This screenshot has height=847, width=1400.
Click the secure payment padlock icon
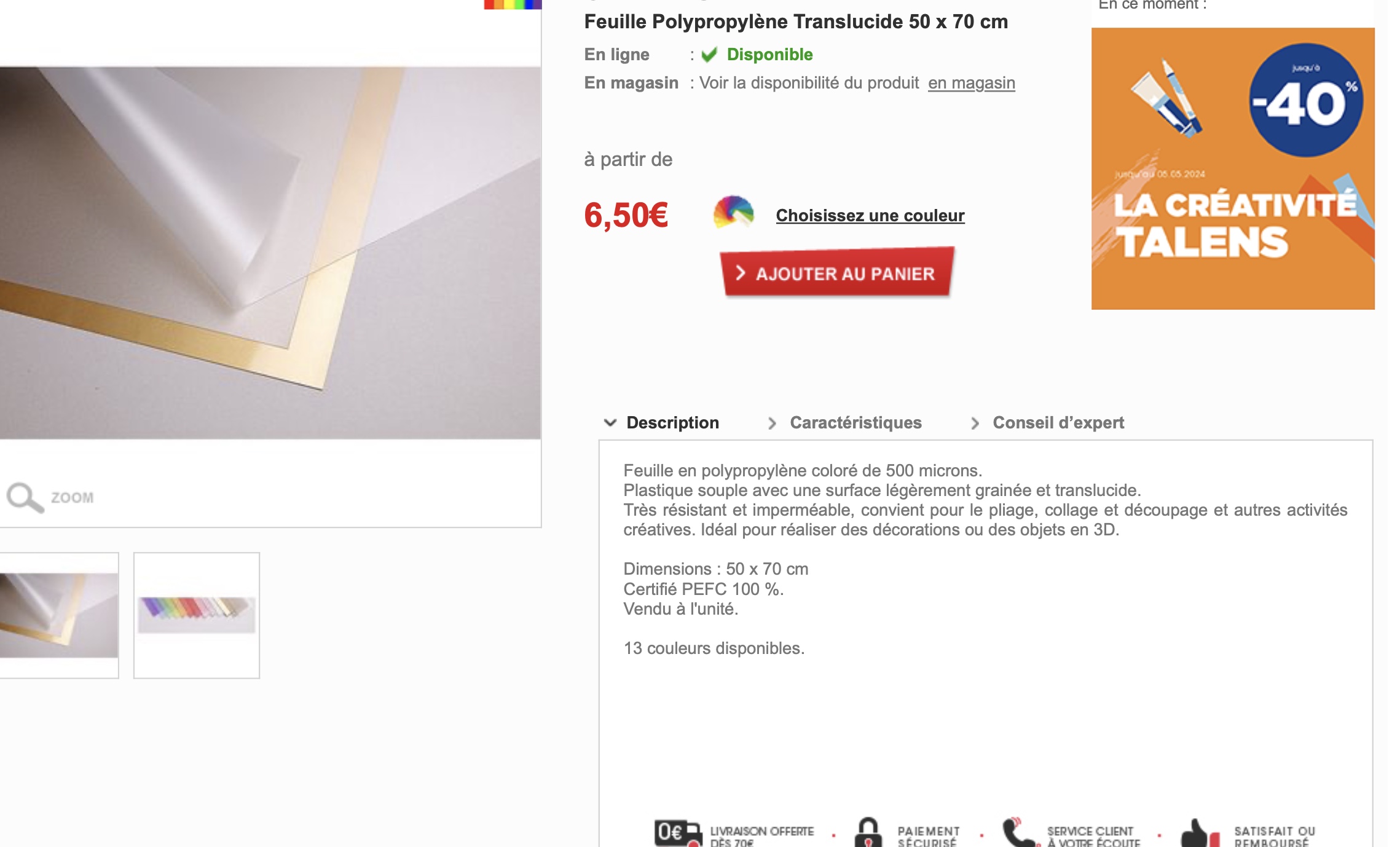[x=868, y=833]
